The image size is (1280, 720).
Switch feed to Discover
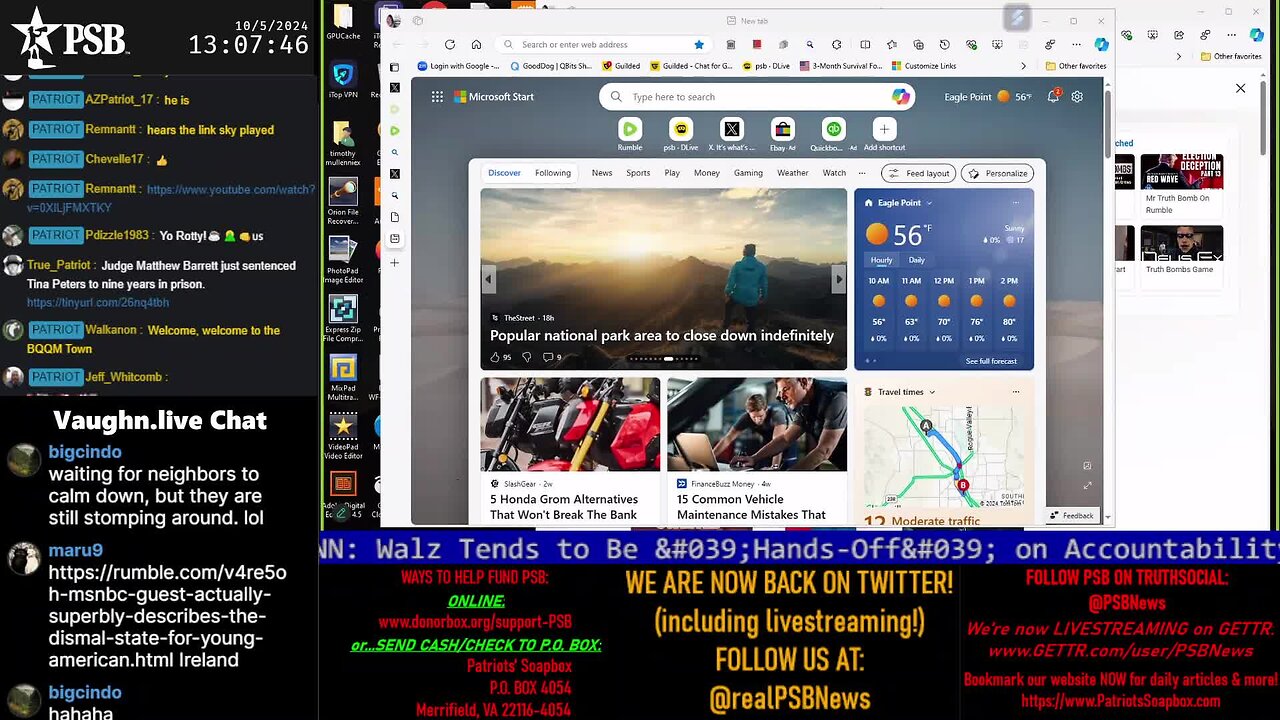(504, 173)
